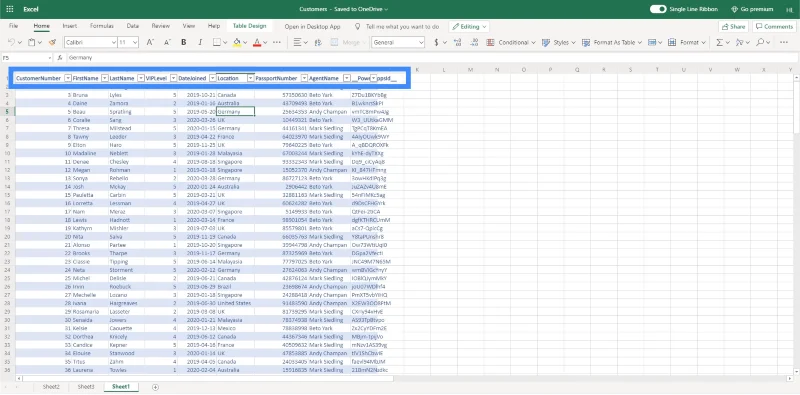Screen dimensions: 800x395
Task: Open the DateJoined filter dropdown
Action: tap(212, 78)
